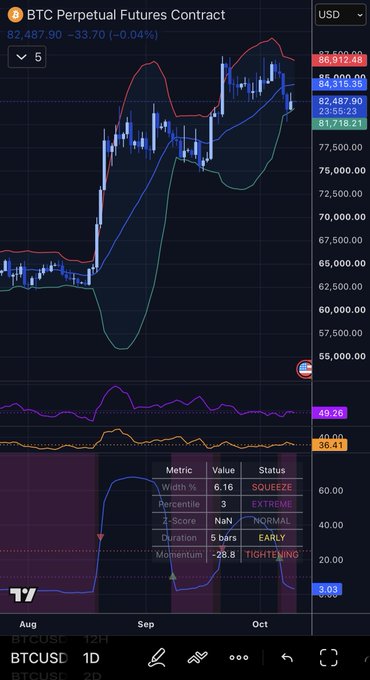Viewport: 370px width, 680px height.
Task: Tap the Sep label on time axis
Action: tap(146, 624)
